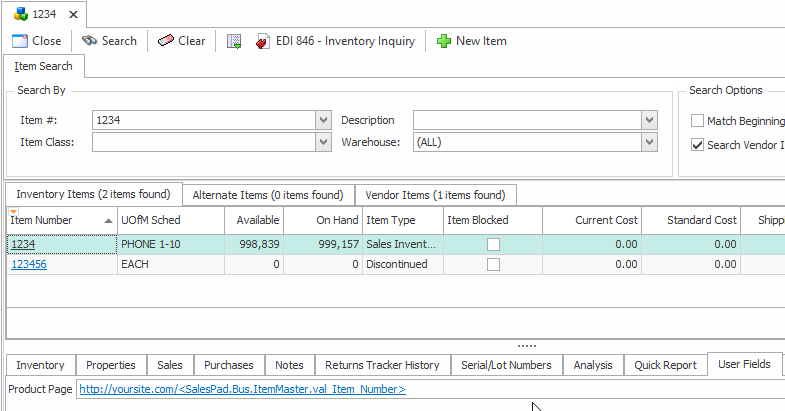Follow the Product Page yoursite.com link
This screenshot has height=411, width=785.
pos(242,390)
